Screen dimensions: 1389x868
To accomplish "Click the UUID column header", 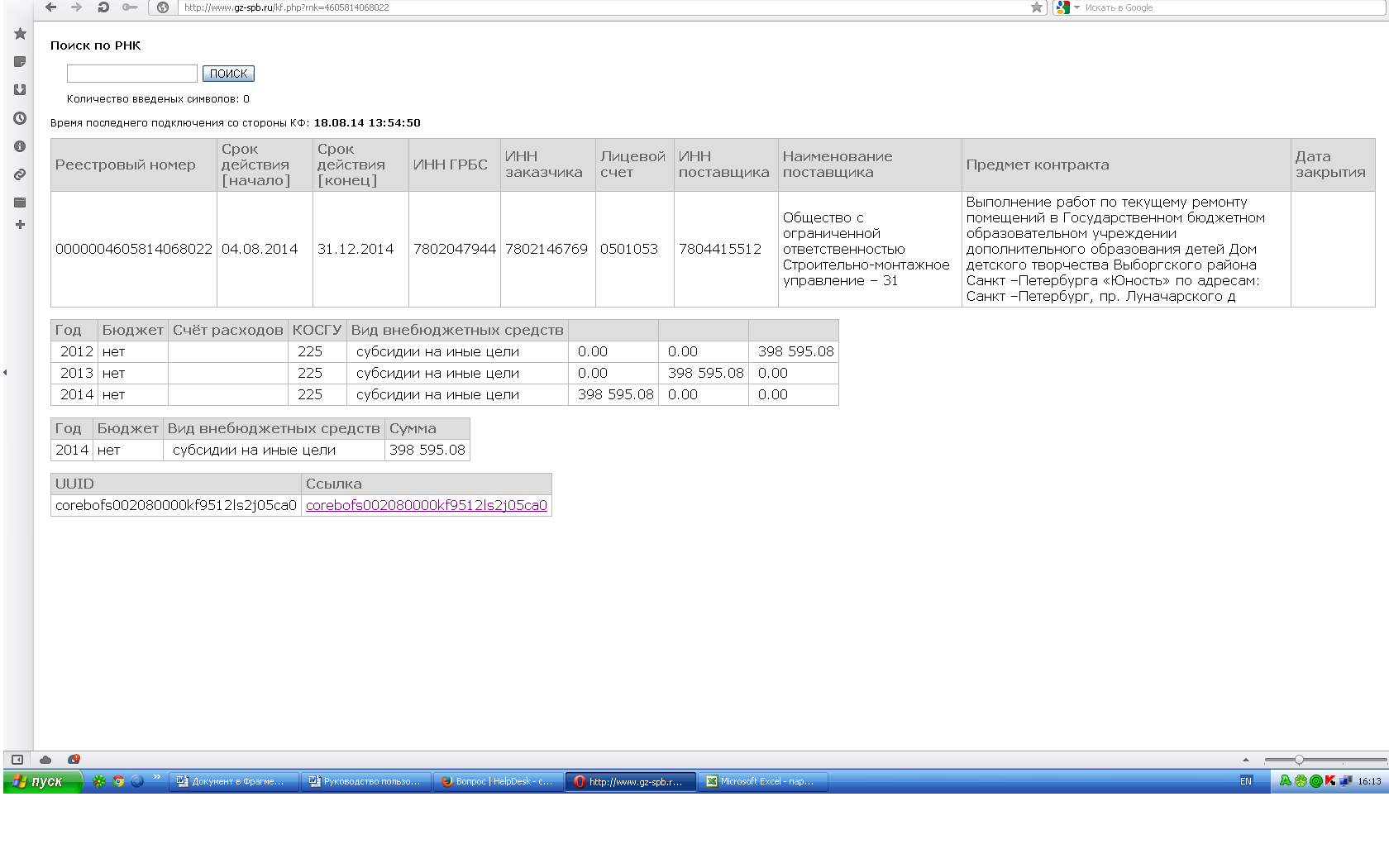I will click(176, 484).
